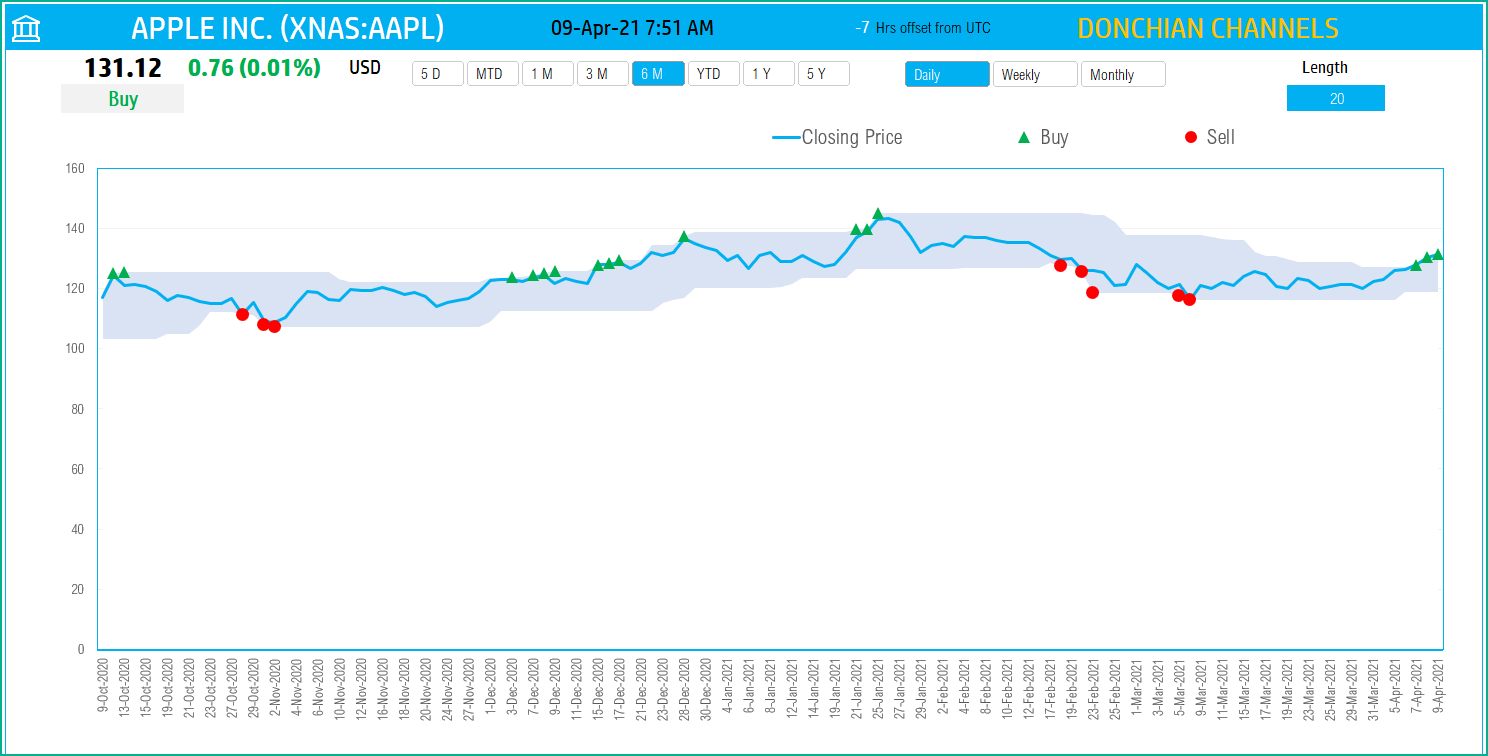Select the 6 M time range

pos(658,74)
